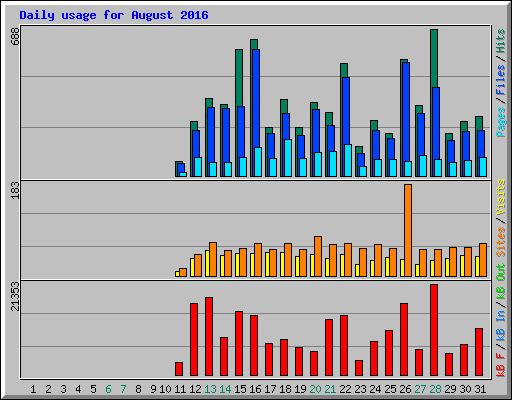Image resolution: width=512 pixels, height=400 pixels.
Task: Click the 688 axis value
Action: pyautogui.click(x=15, y=37)
